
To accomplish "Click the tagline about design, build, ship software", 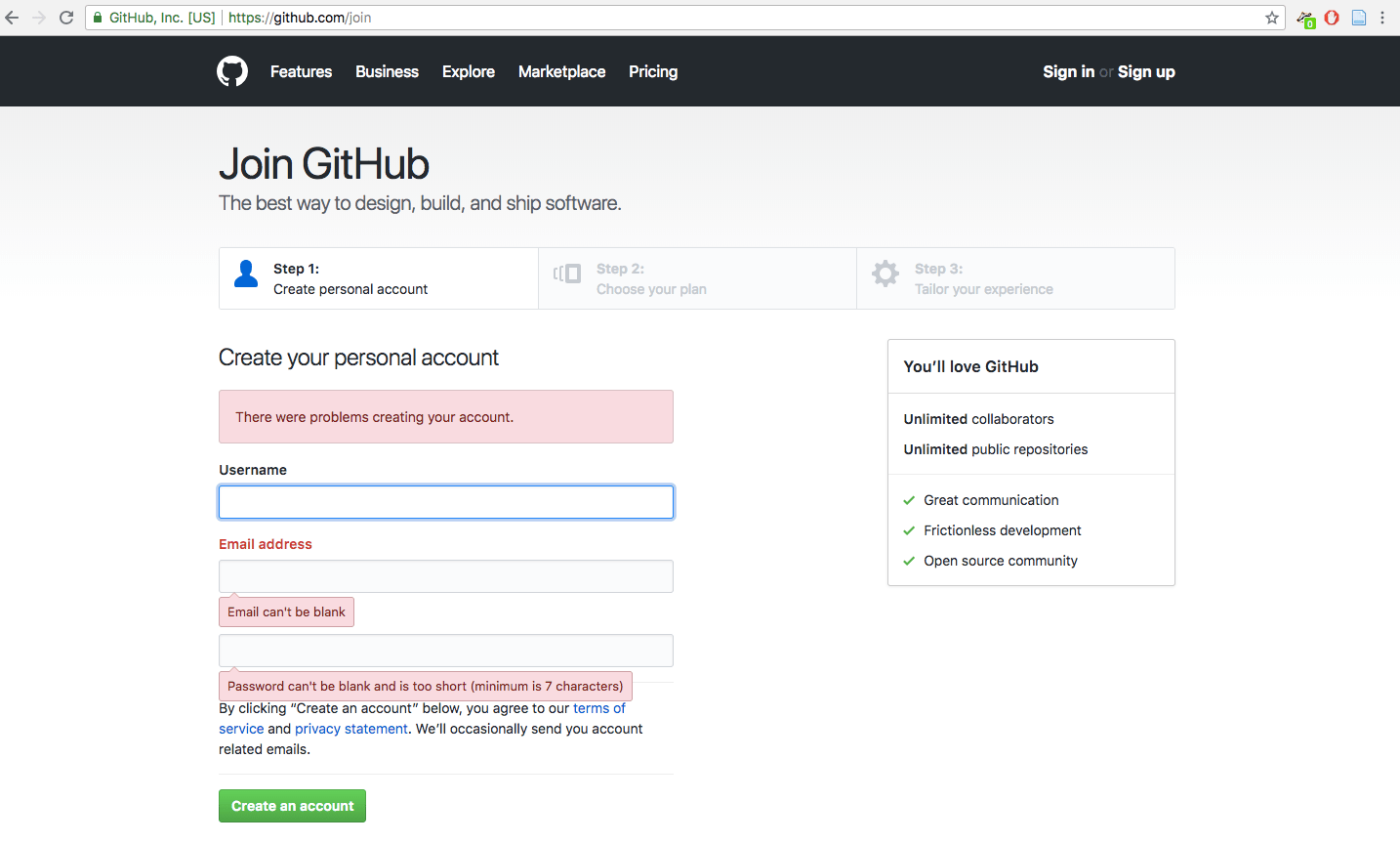I will (x=420, y=203).
